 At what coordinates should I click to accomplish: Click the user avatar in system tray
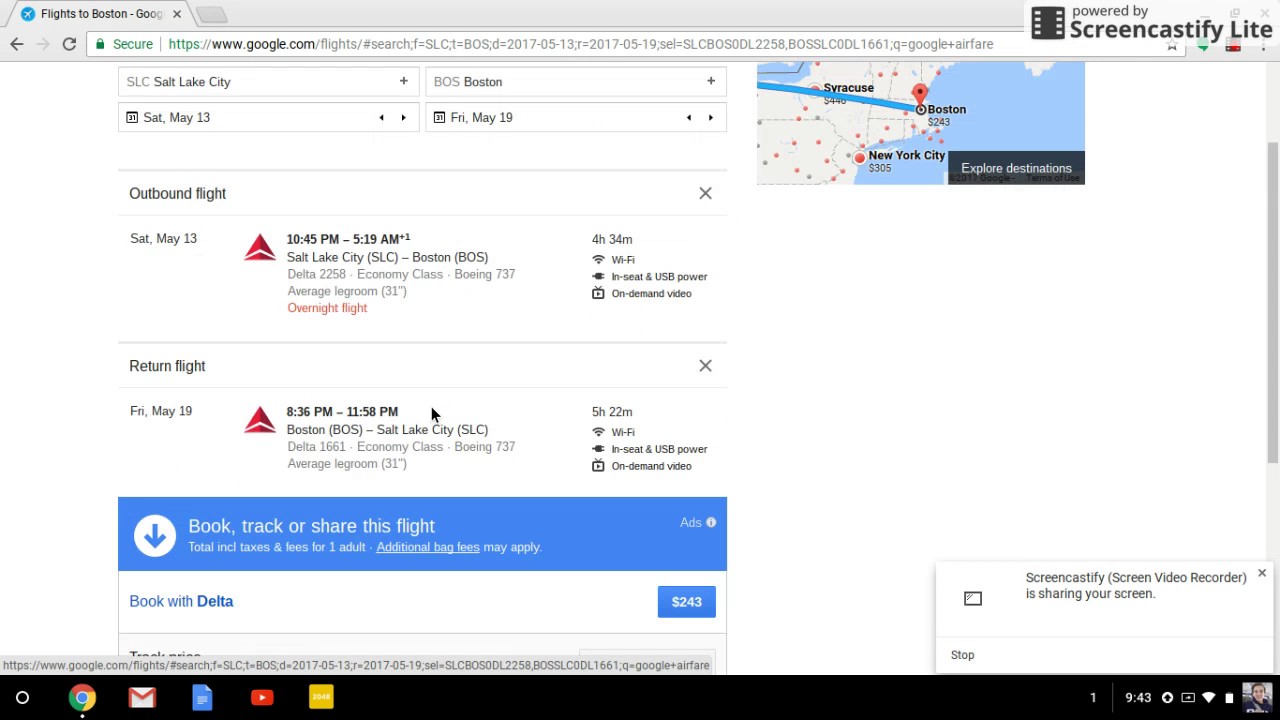pyautogui.click(x=1257, y=697)
